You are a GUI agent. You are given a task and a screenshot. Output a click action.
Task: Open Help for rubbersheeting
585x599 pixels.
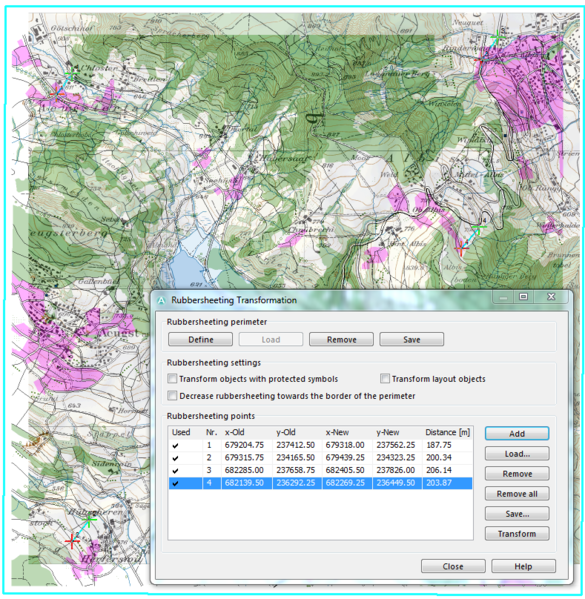(x=523, y=566)
